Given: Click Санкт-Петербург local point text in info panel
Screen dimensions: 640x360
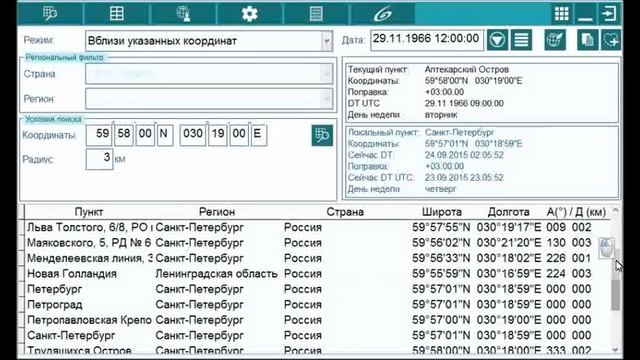Looking at the screenshot, I should 460,133.
